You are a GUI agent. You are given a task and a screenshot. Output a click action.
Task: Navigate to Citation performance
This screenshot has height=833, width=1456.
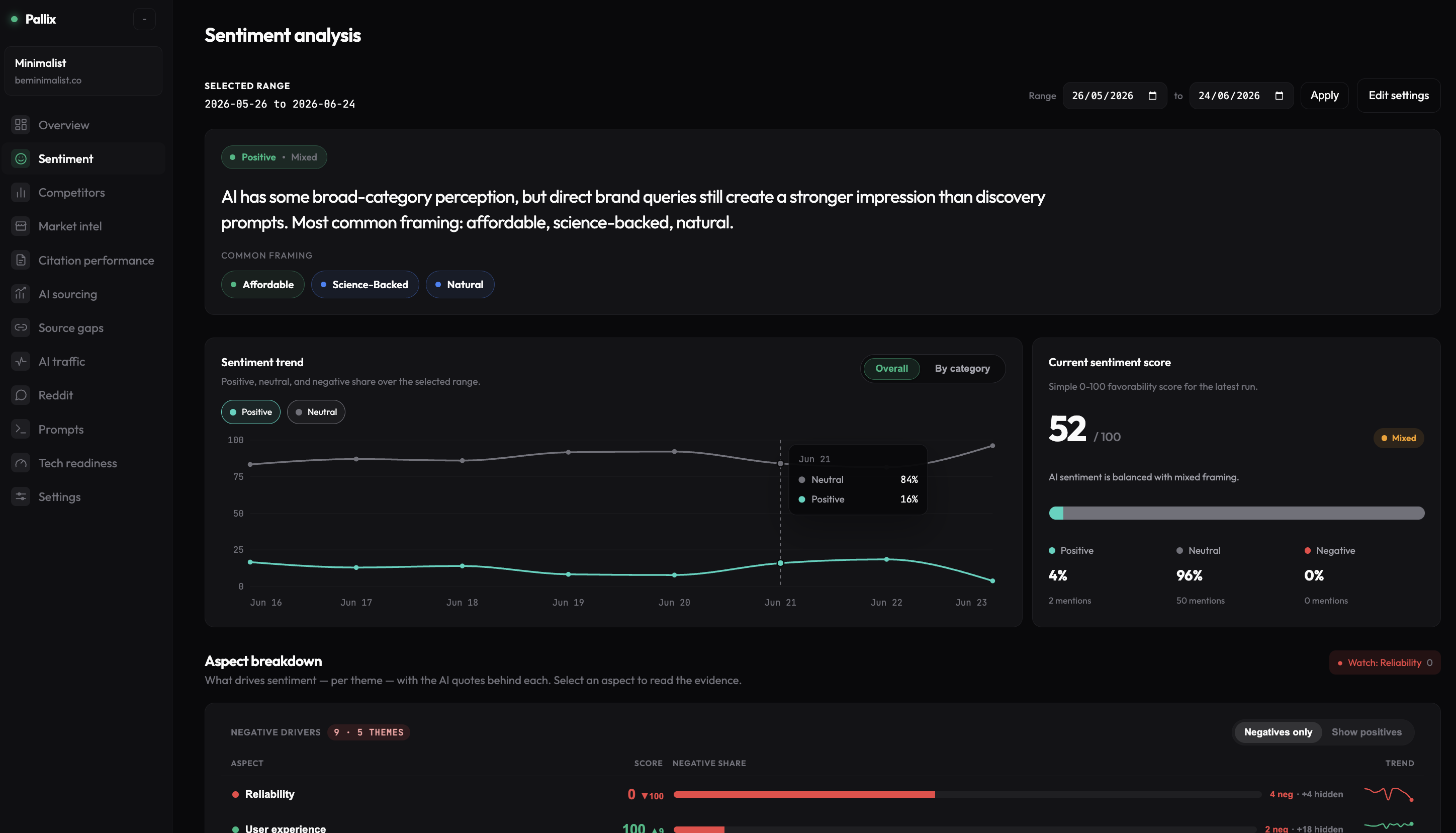pos(83,261)
